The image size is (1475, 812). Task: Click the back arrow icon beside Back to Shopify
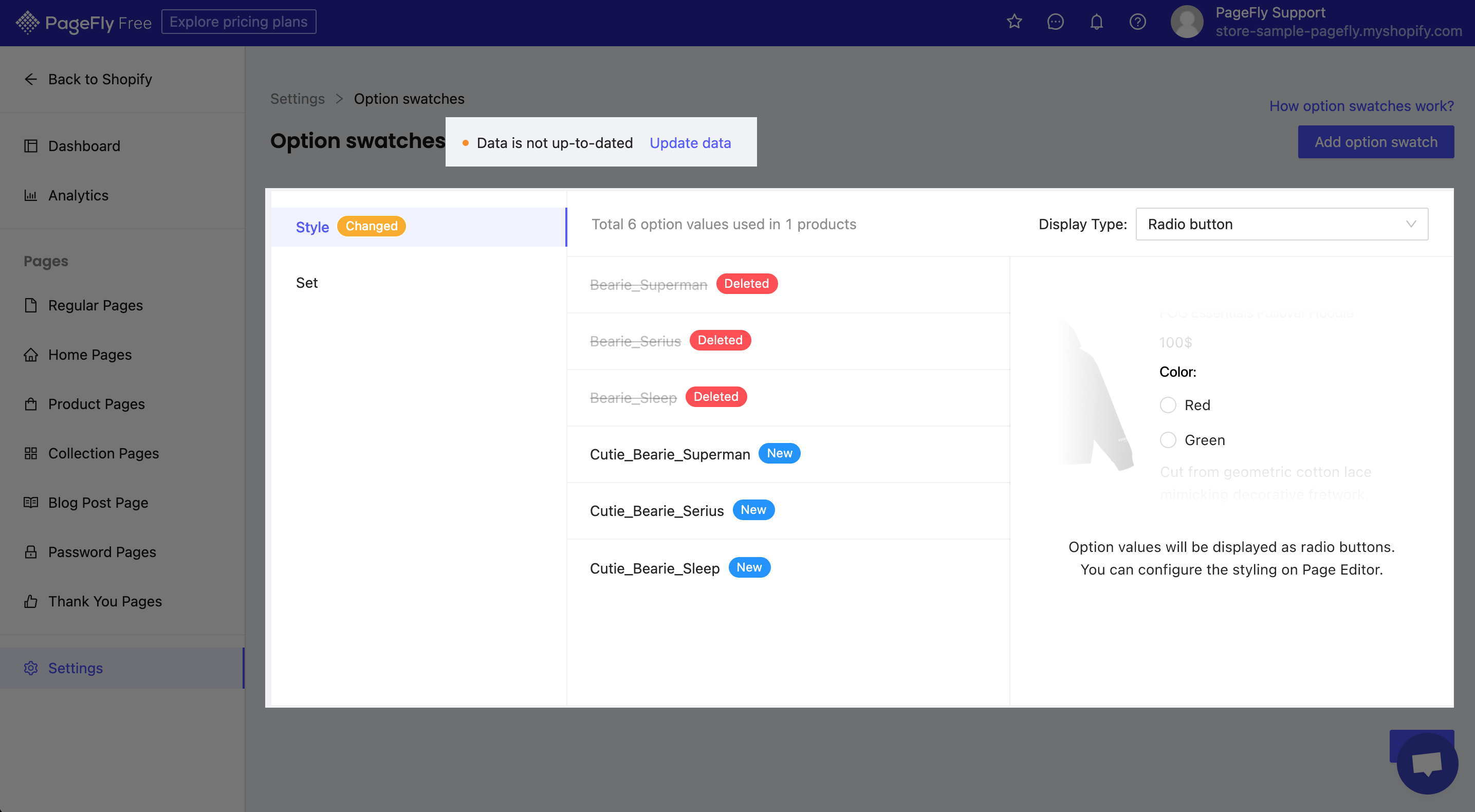point(31,79)
